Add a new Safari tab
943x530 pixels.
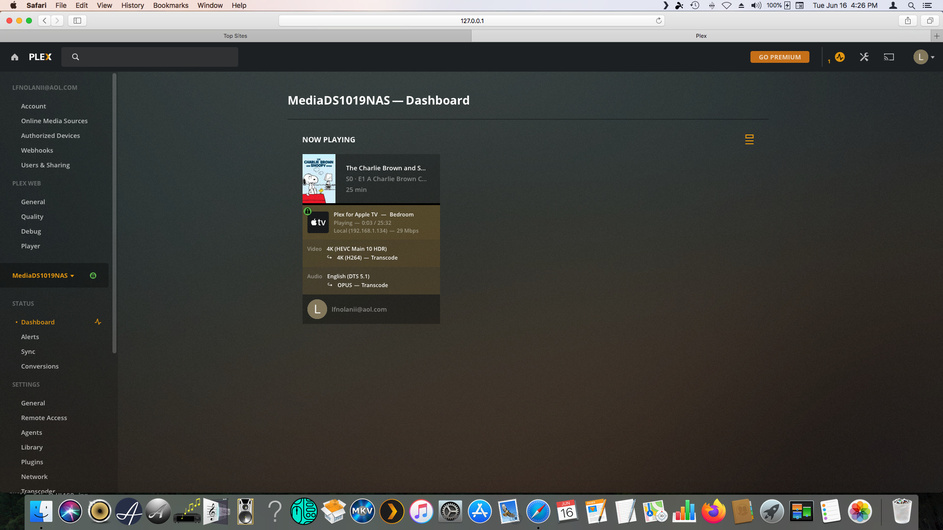pos(936,36)
